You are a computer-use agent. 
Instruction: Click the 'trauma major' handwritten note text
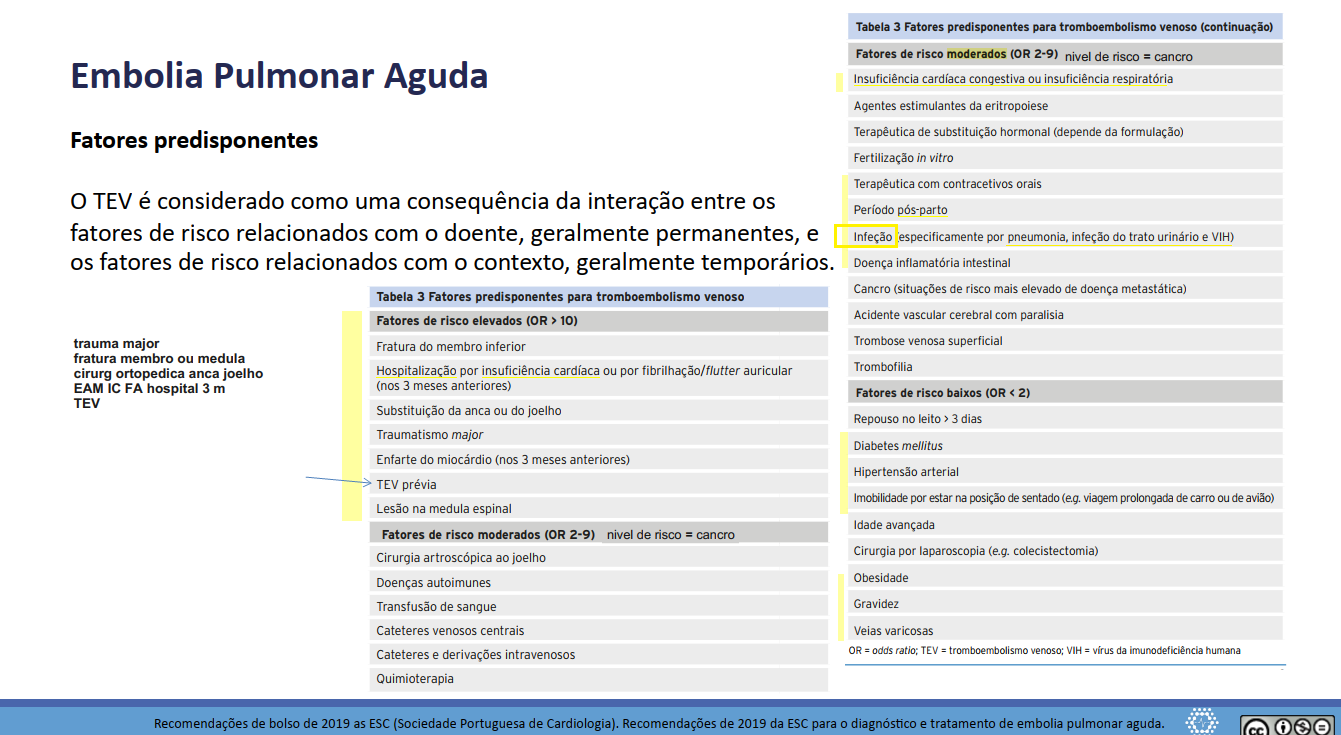[116, 344]
